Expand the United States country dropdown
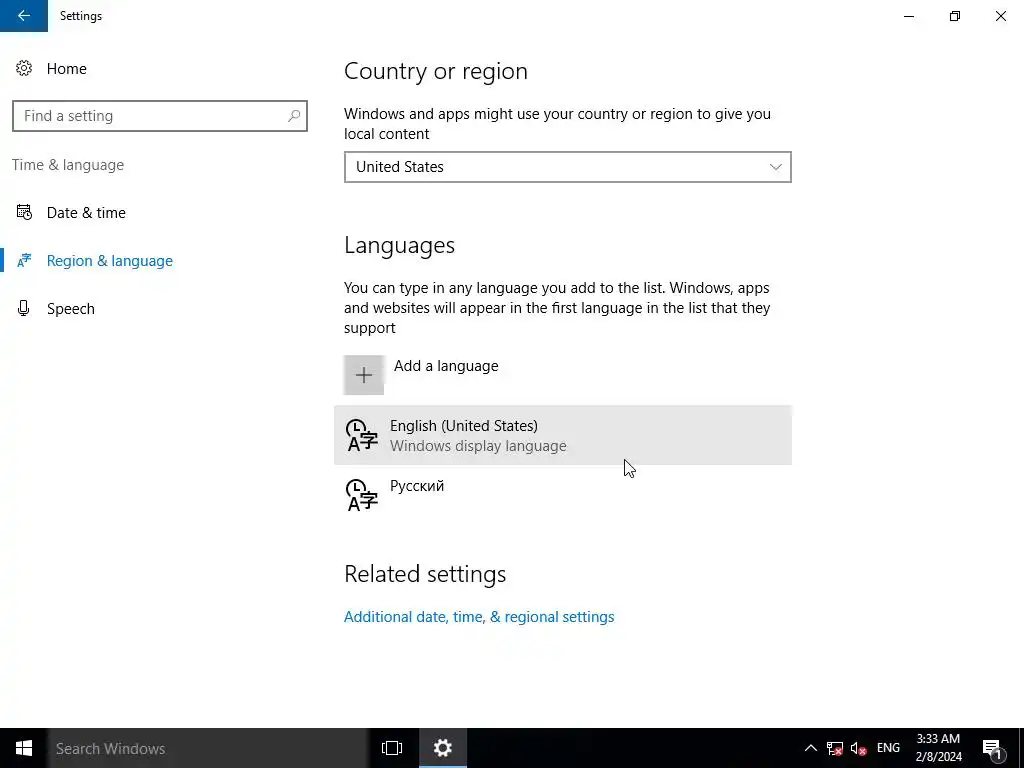 pos(568,167)
